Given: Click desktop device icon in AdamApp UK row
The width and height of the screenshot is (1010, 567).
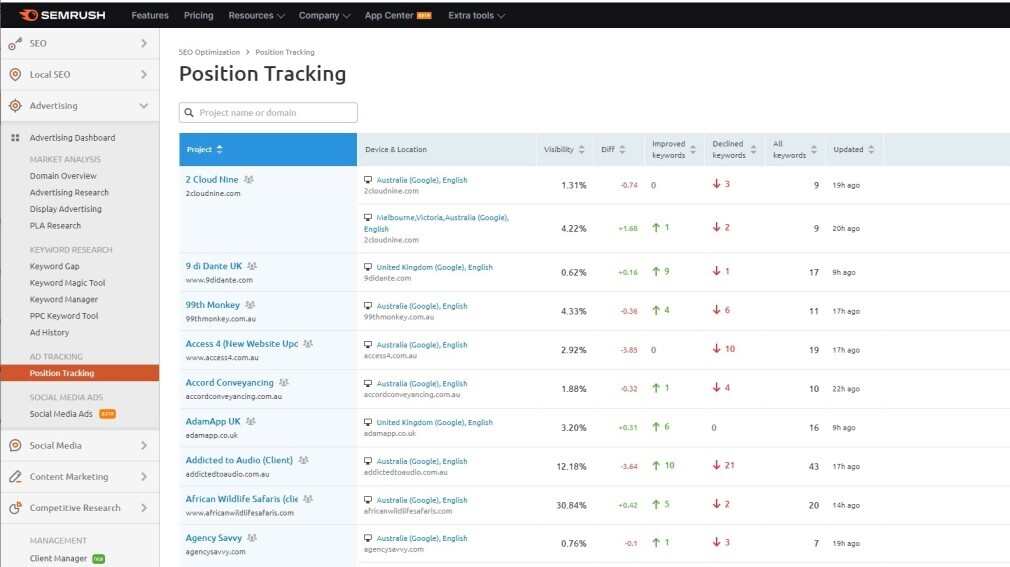Looking at the screenshot, I should [x=368, y=422].
